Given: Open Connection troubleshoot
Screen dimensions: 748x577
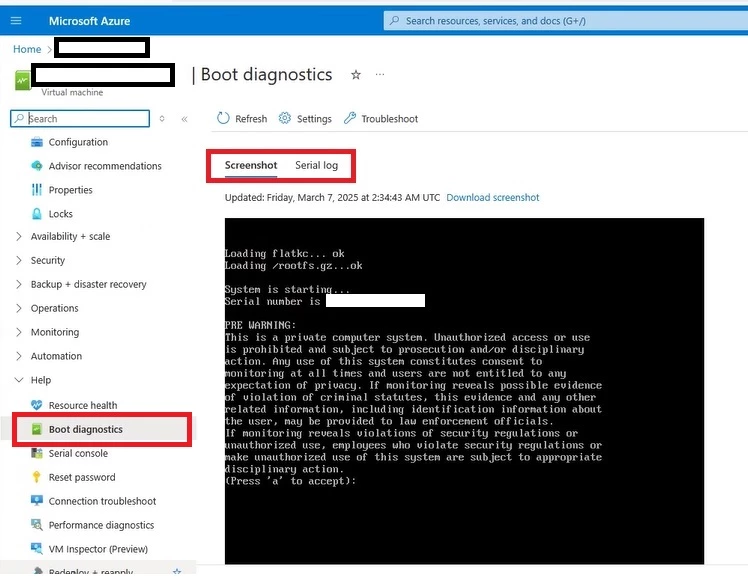Looking at the screenshot, I should (x=103, y=501).
